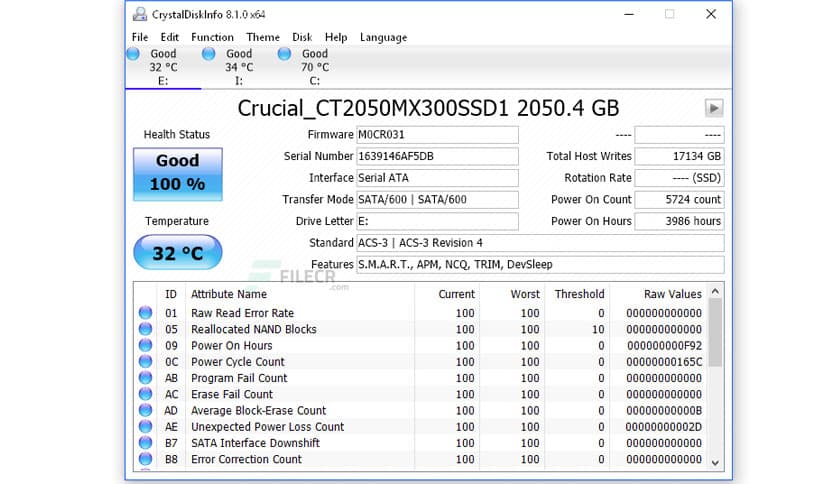The height and width of the screenshot is (484, 836).
Task: Click the Transfer Mode field SATA/600
Action: (437, 199)
